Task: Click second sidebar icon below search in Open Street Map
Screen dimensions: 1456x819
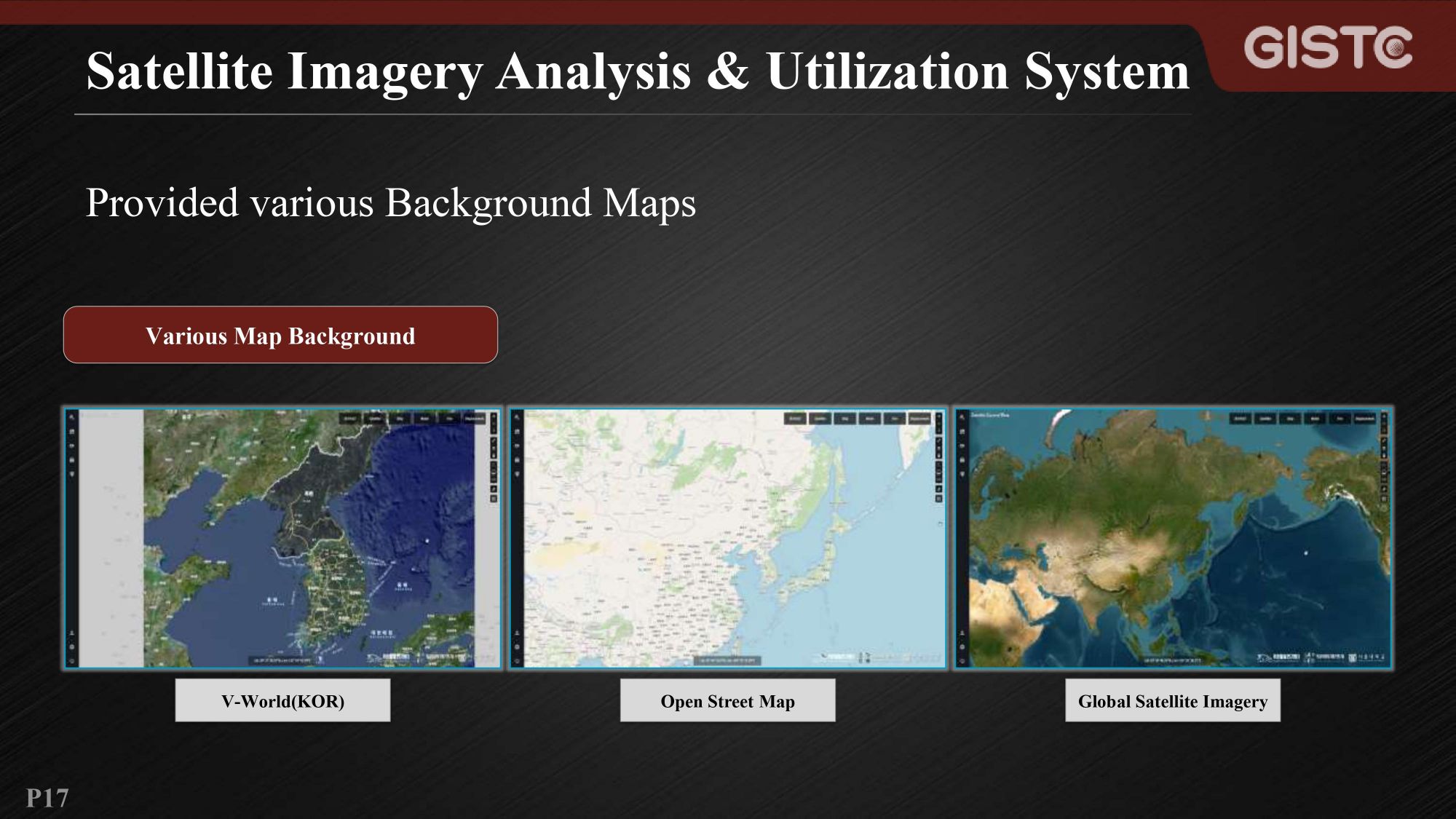Action: (517, 432)
